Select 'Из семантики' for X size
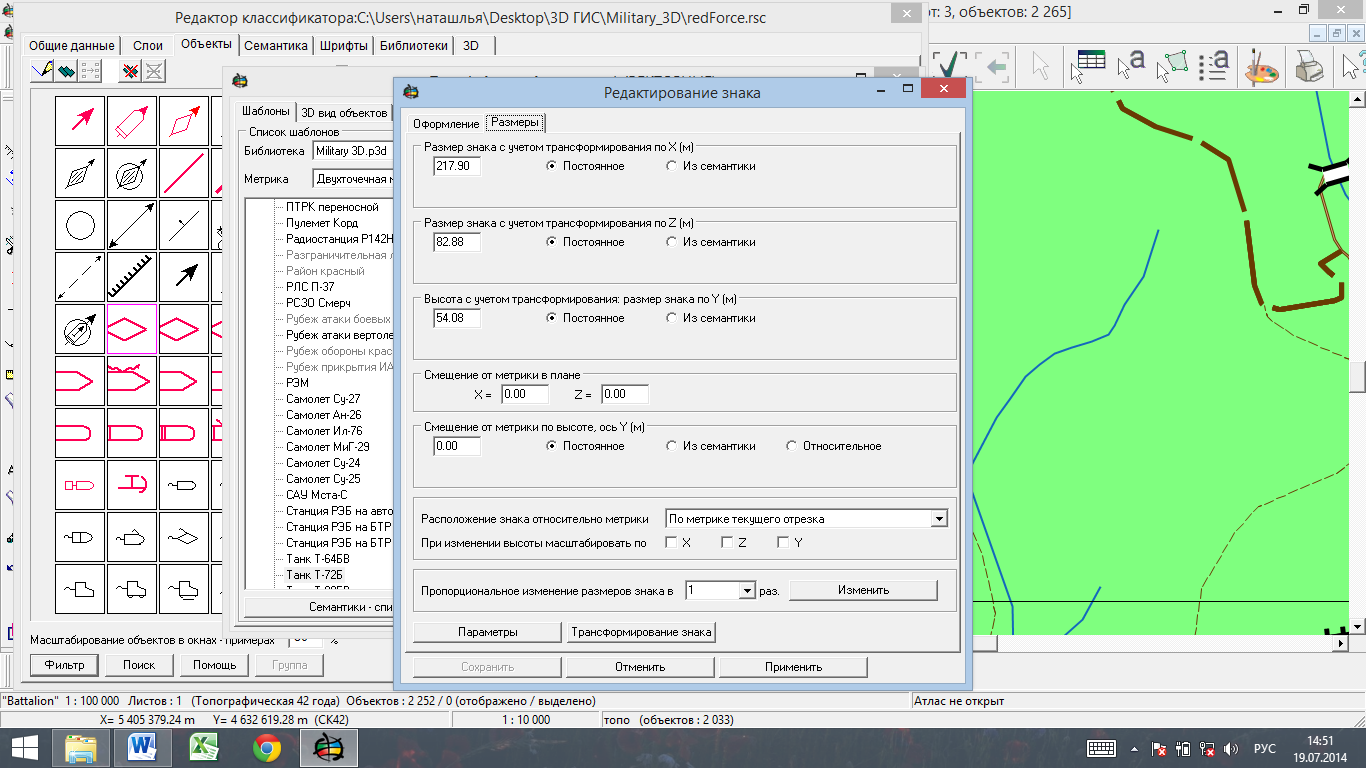Viewport: 1366px width, 768px height. pyautogui.click(x=711, y=166)
